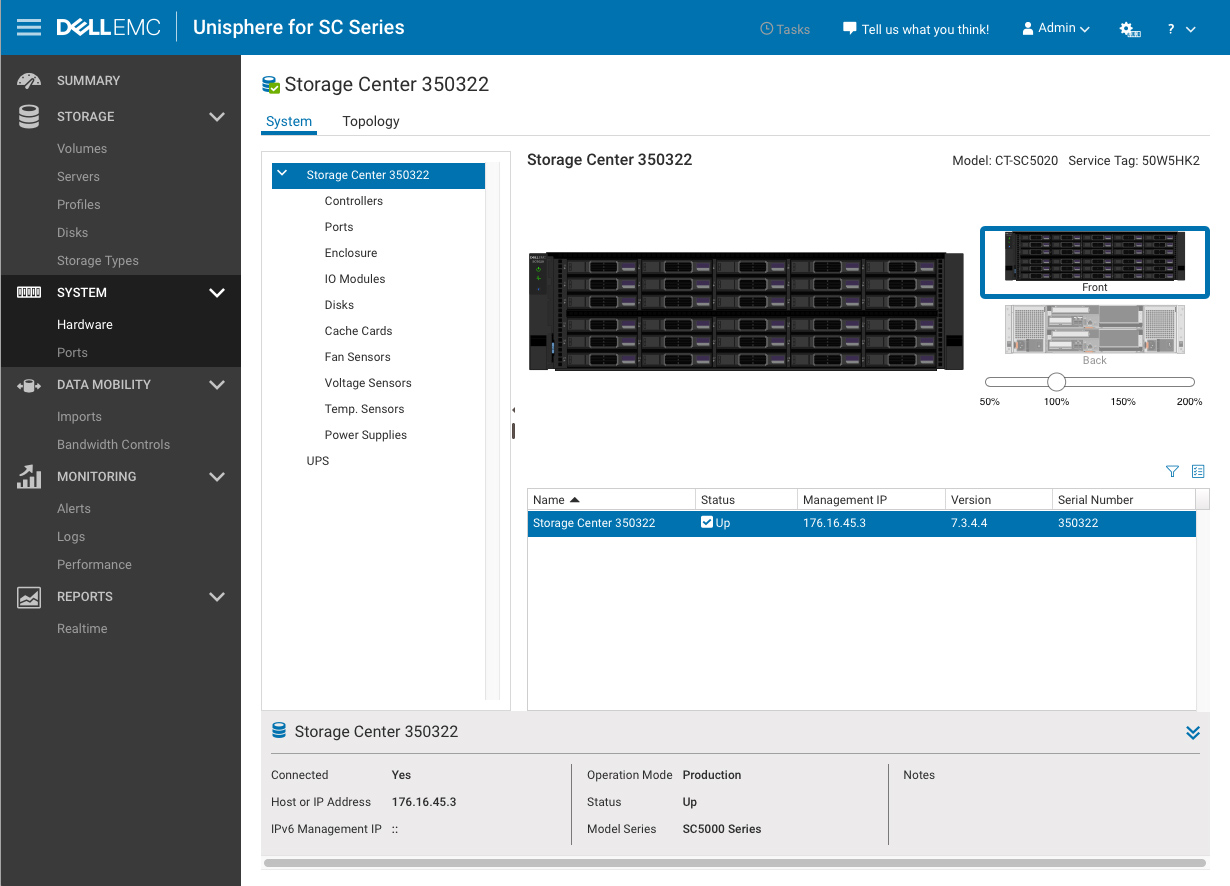1230x886 pixels.
Task: Select the Front view thumbnail
Action: click(x=1095, y=262)
